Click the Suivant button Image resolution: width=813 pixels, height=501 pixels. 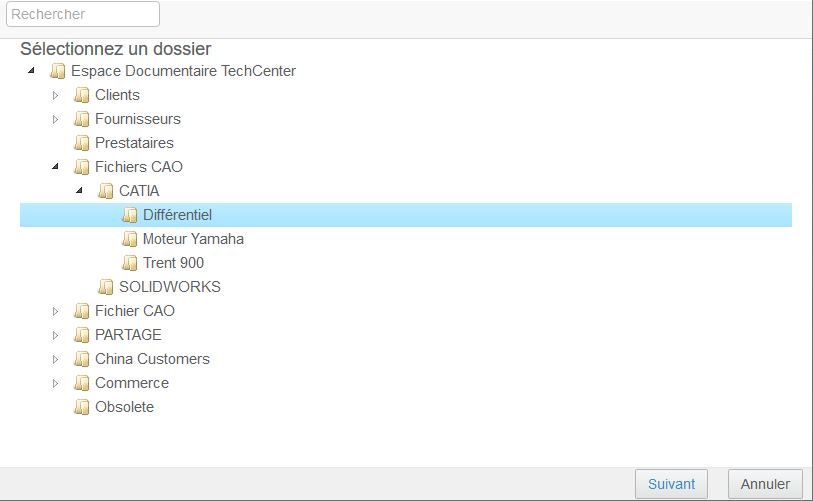tap(671, 484)
